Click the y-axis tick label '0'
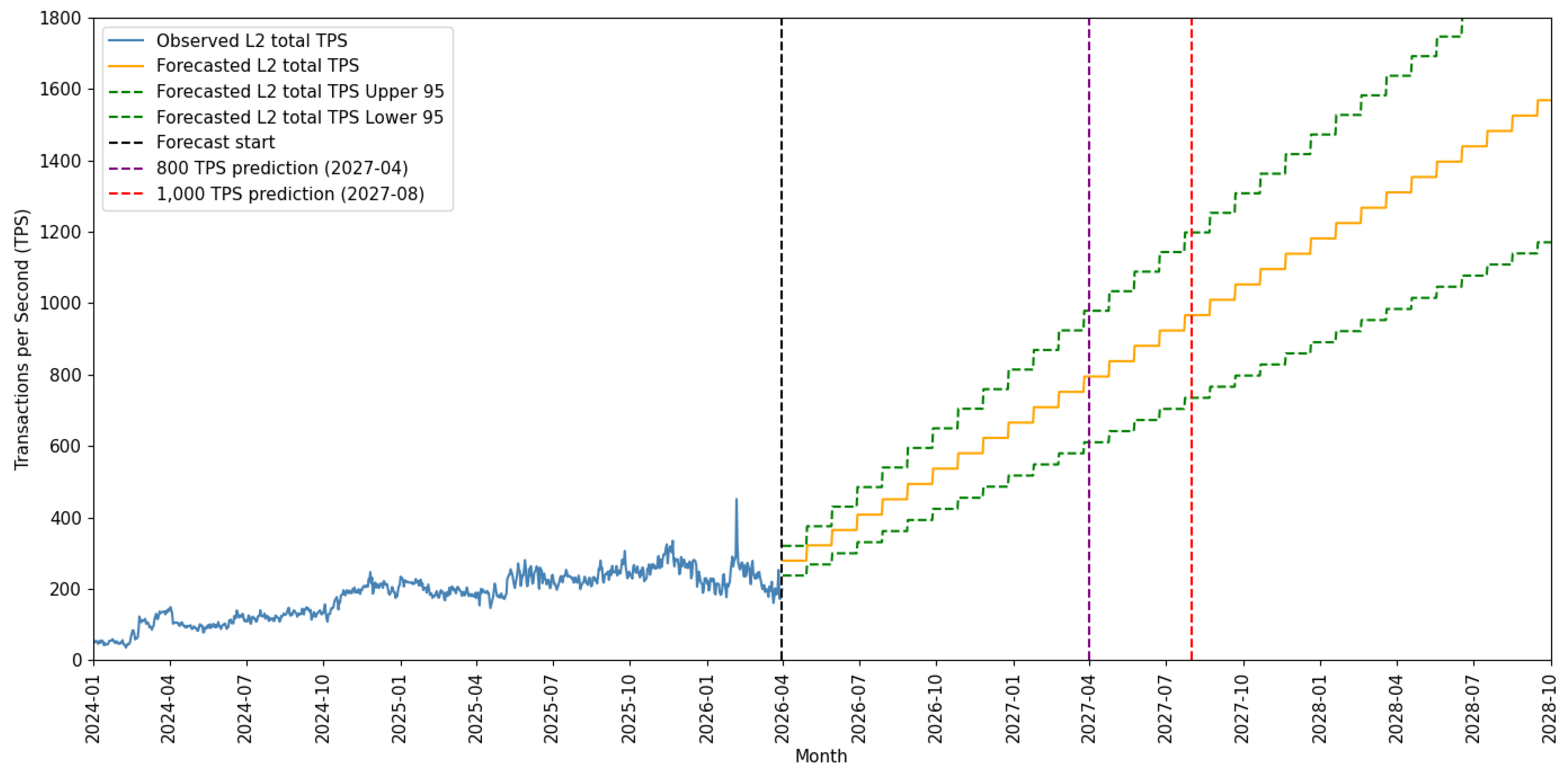 click(77, 661)
